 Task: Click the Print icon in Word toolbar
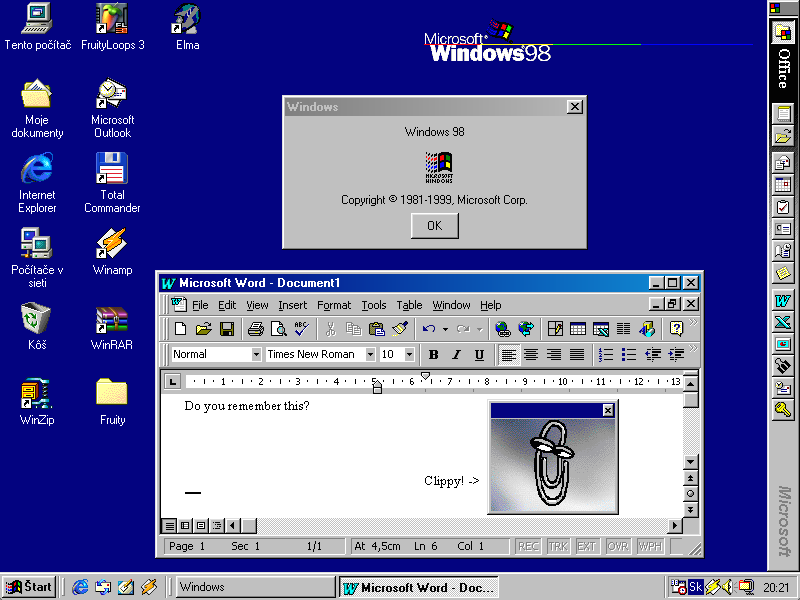(x=256, y=329)
